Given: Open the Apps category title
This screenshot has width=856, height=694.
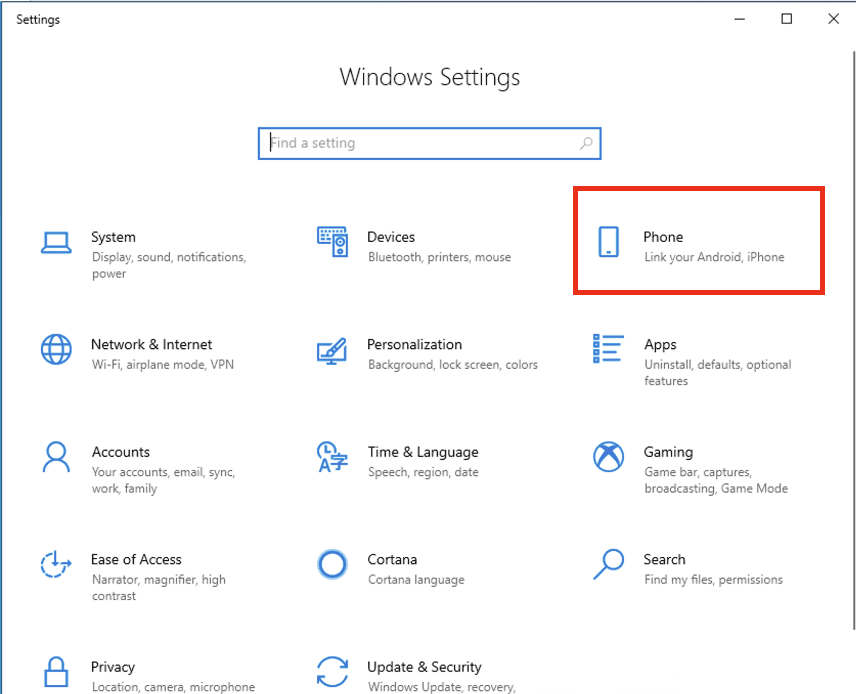Looking at the screenshot, I should pyautogui.click(x=660, y=345).
